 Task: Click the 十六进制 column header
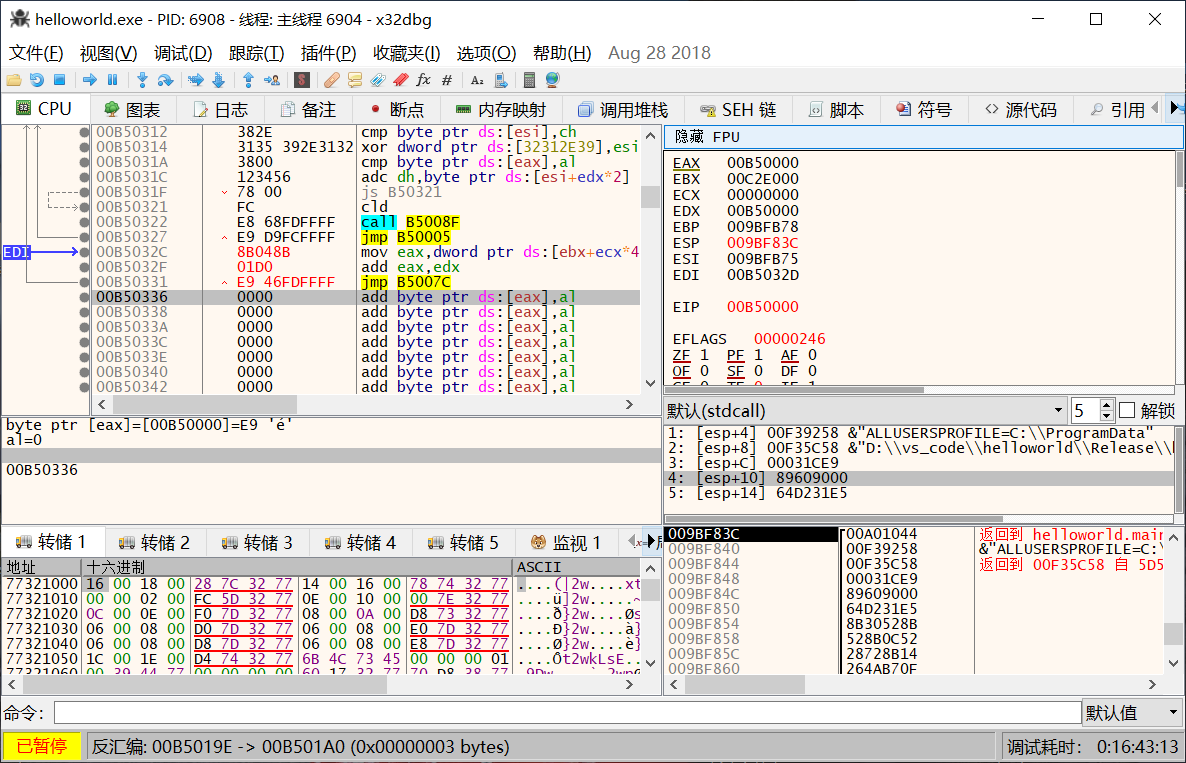pyautogui.click(x=297, y=566)
